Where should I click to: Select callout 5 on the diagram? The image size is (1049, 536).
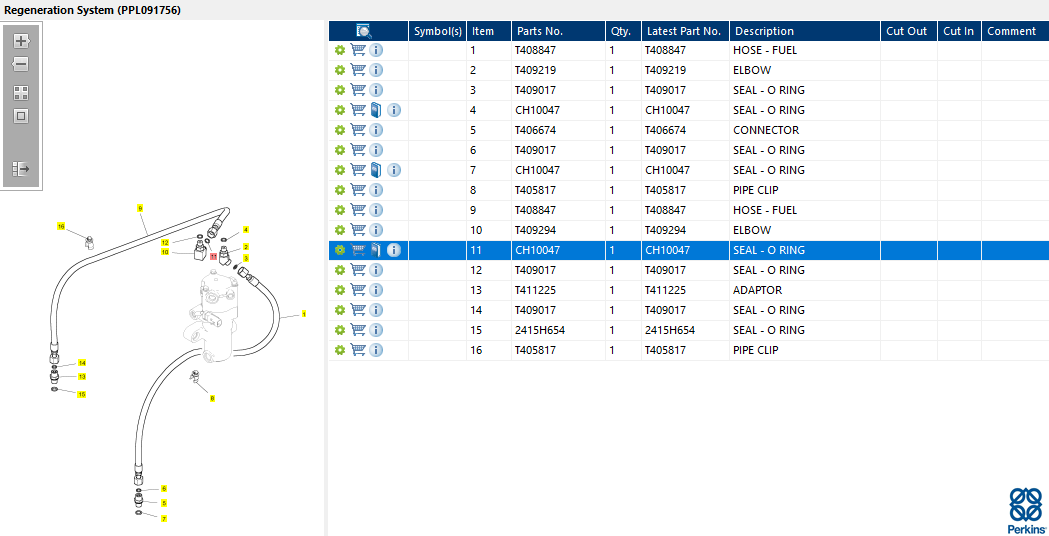[x=164, y=503]
